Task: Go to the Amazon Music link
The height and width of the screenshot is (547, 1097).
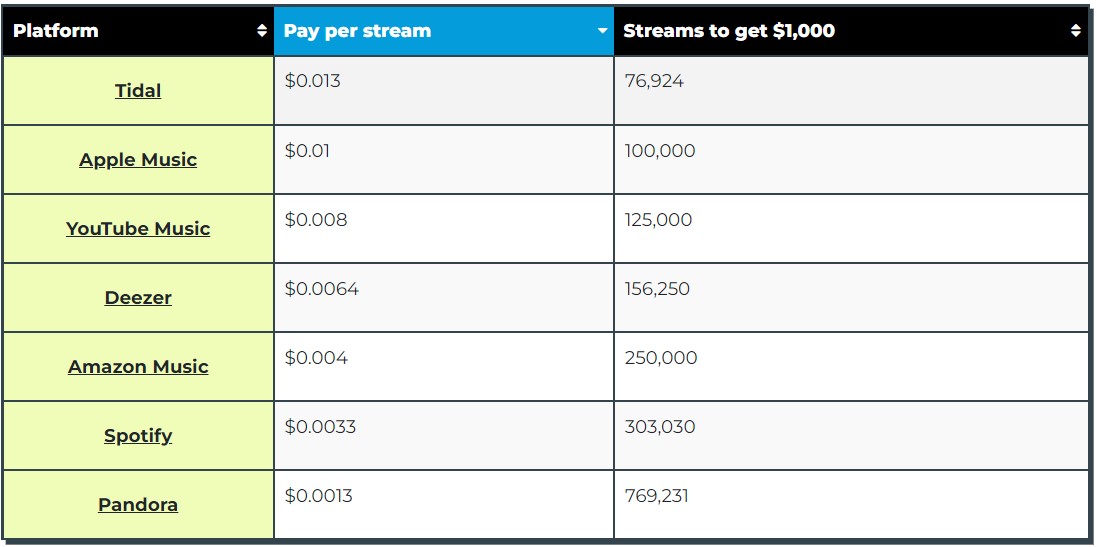Action: (x=138, y=367)
